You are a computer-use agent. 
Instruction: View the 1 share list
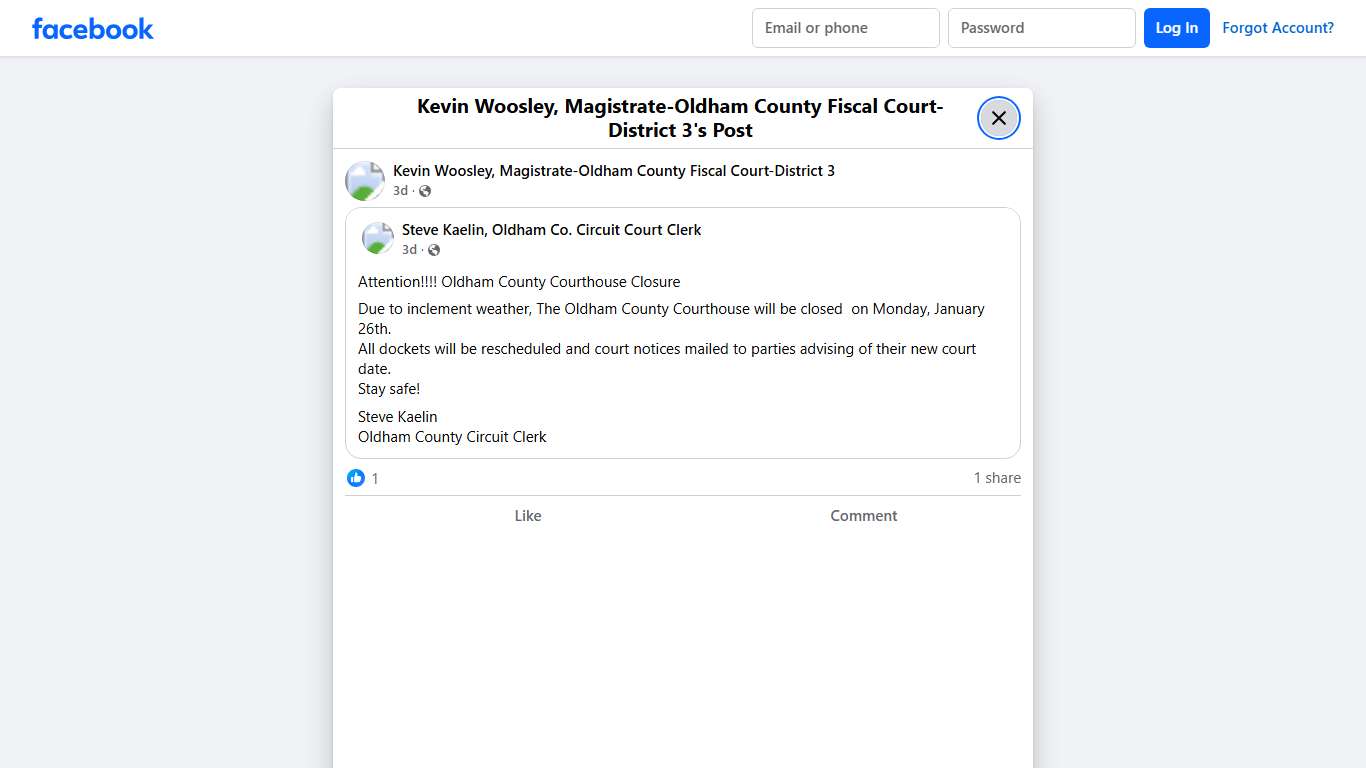pyautogui.click(x=997, y=478)
